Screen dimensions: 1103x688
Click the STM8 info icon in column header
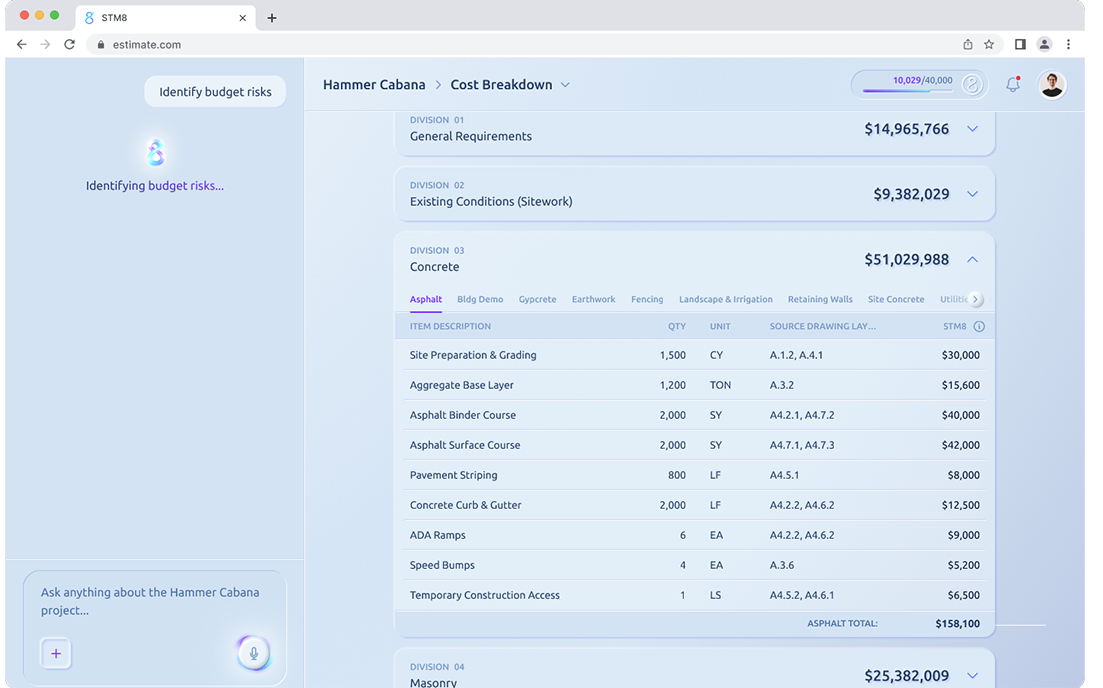[x=979, y=326]
